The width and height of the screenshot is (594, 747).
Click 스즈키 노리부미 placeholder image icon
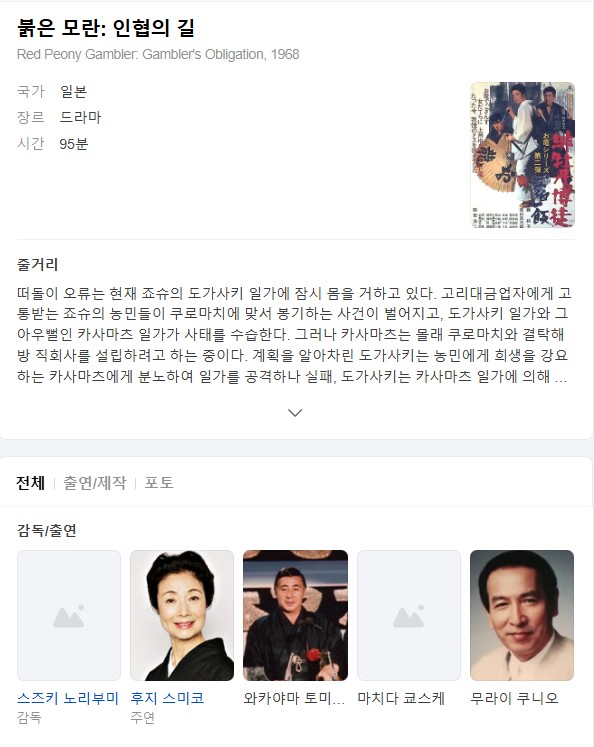69,616
